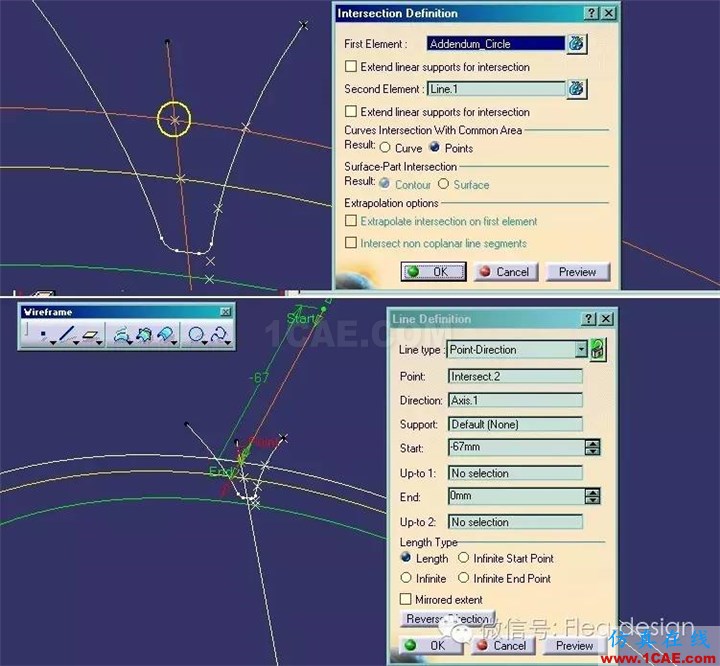This screenshot has width=720, height=666.
Task: Select Infinite Start Point radio button
Action: pyautogui.click(x=464, y=558)
